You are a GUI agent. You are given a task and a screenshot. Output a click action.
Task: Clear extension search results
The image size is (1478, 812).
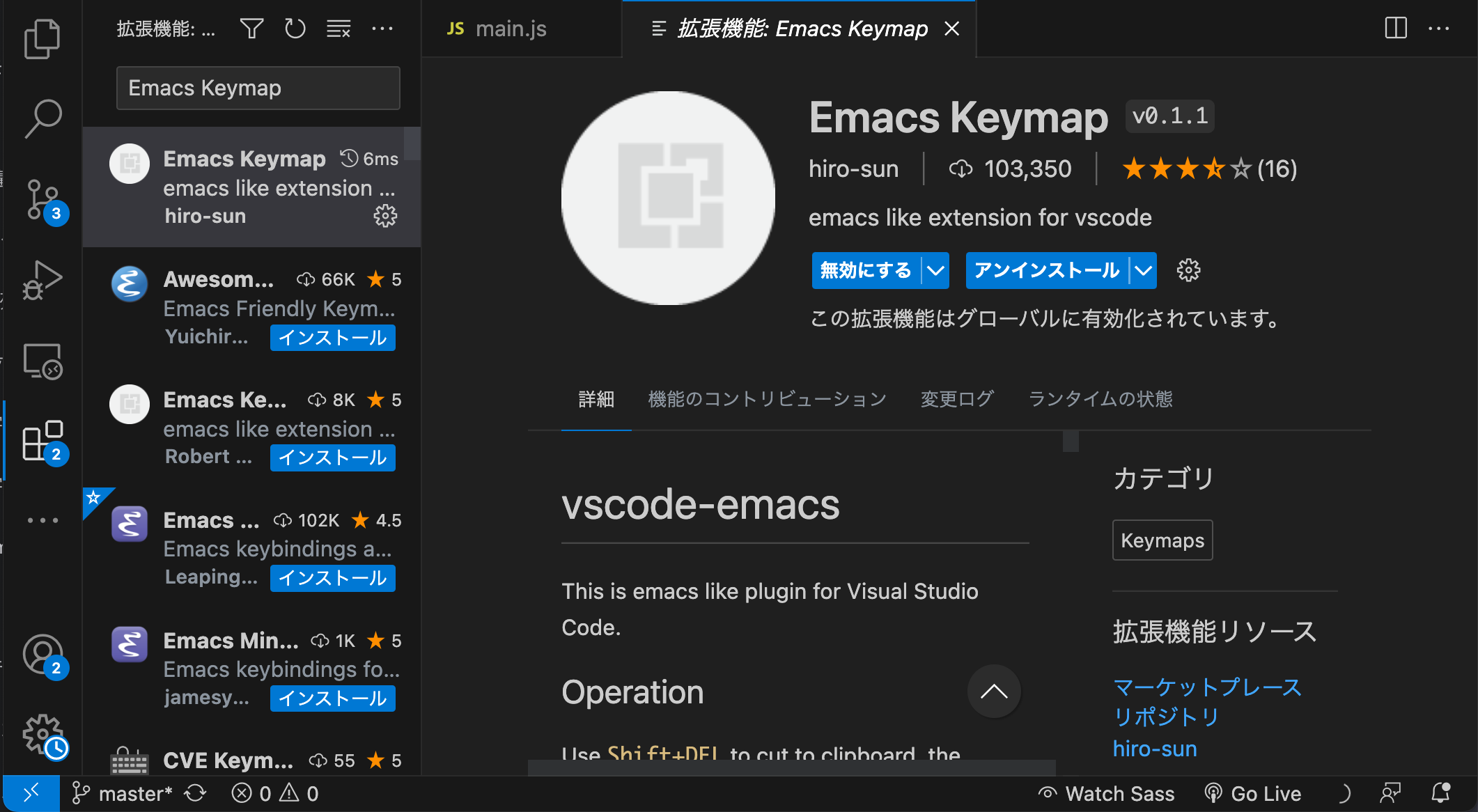tap(339, 29)
